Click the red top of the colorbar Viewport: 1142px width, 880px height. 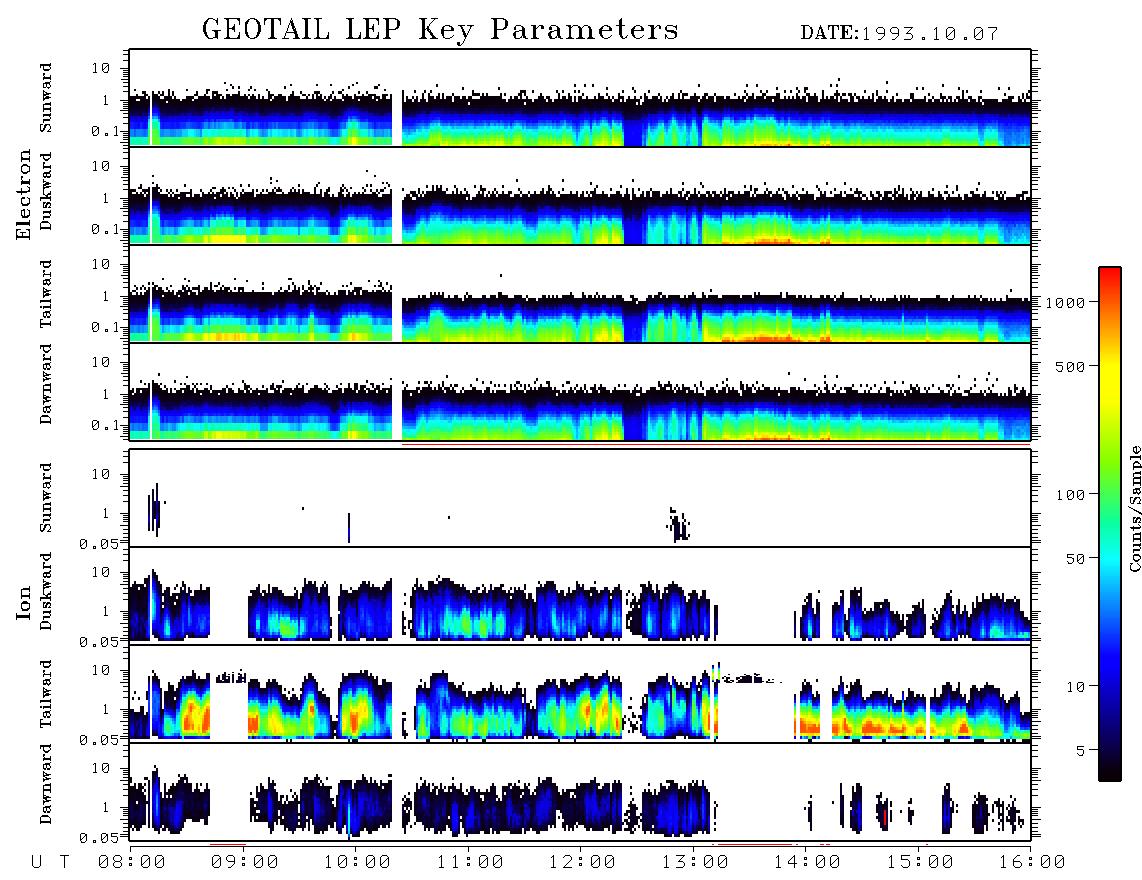pyautogui.click(x=1110, y=278)
